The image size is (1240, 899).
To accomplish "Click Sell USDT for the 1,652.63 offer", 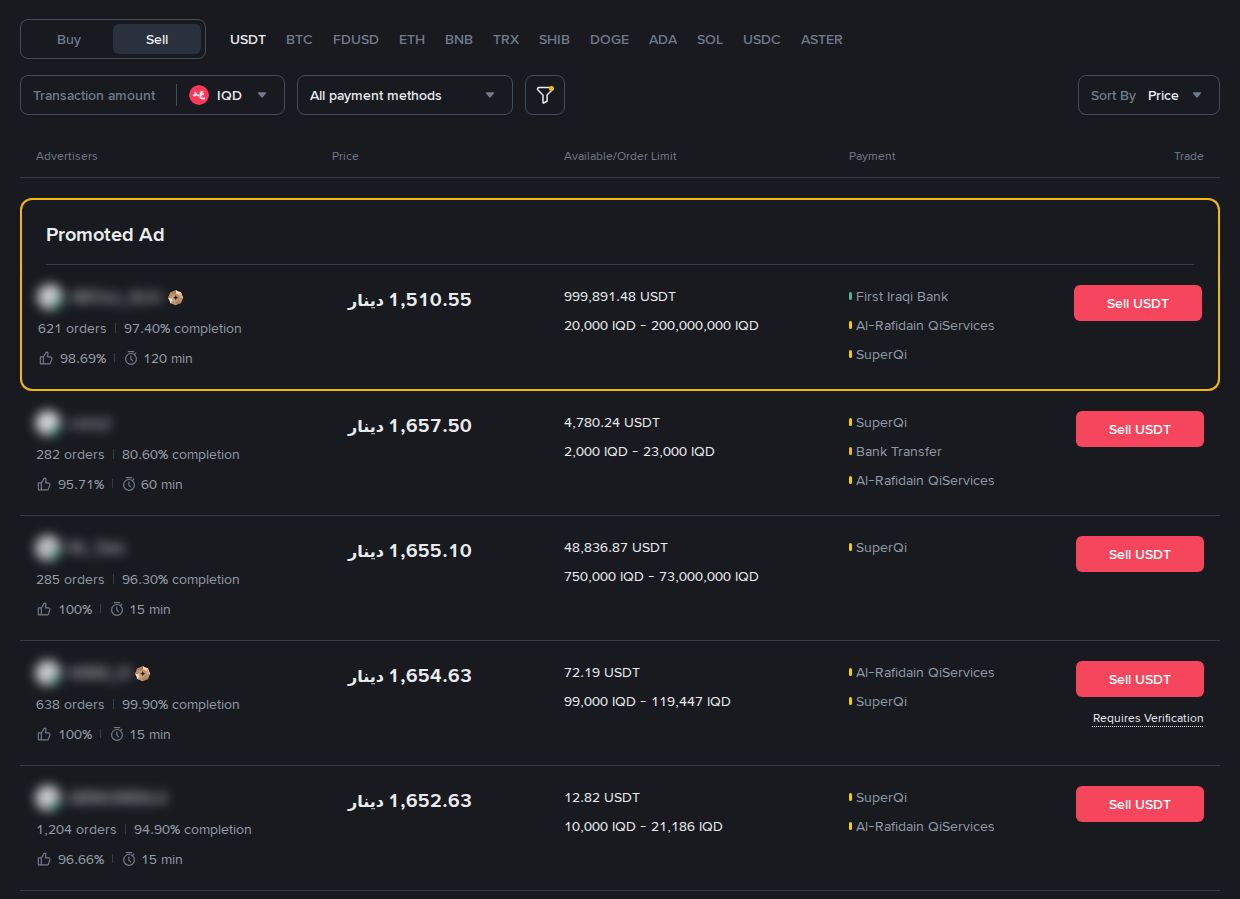I will pos(1140,804).
